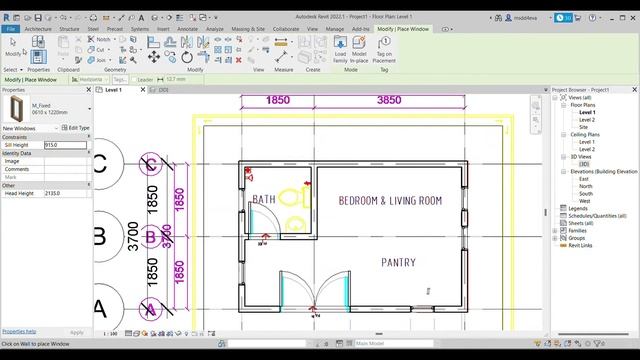Select Mirror - Draw Axis tool

pyautogui.click(x=203, y=42)
